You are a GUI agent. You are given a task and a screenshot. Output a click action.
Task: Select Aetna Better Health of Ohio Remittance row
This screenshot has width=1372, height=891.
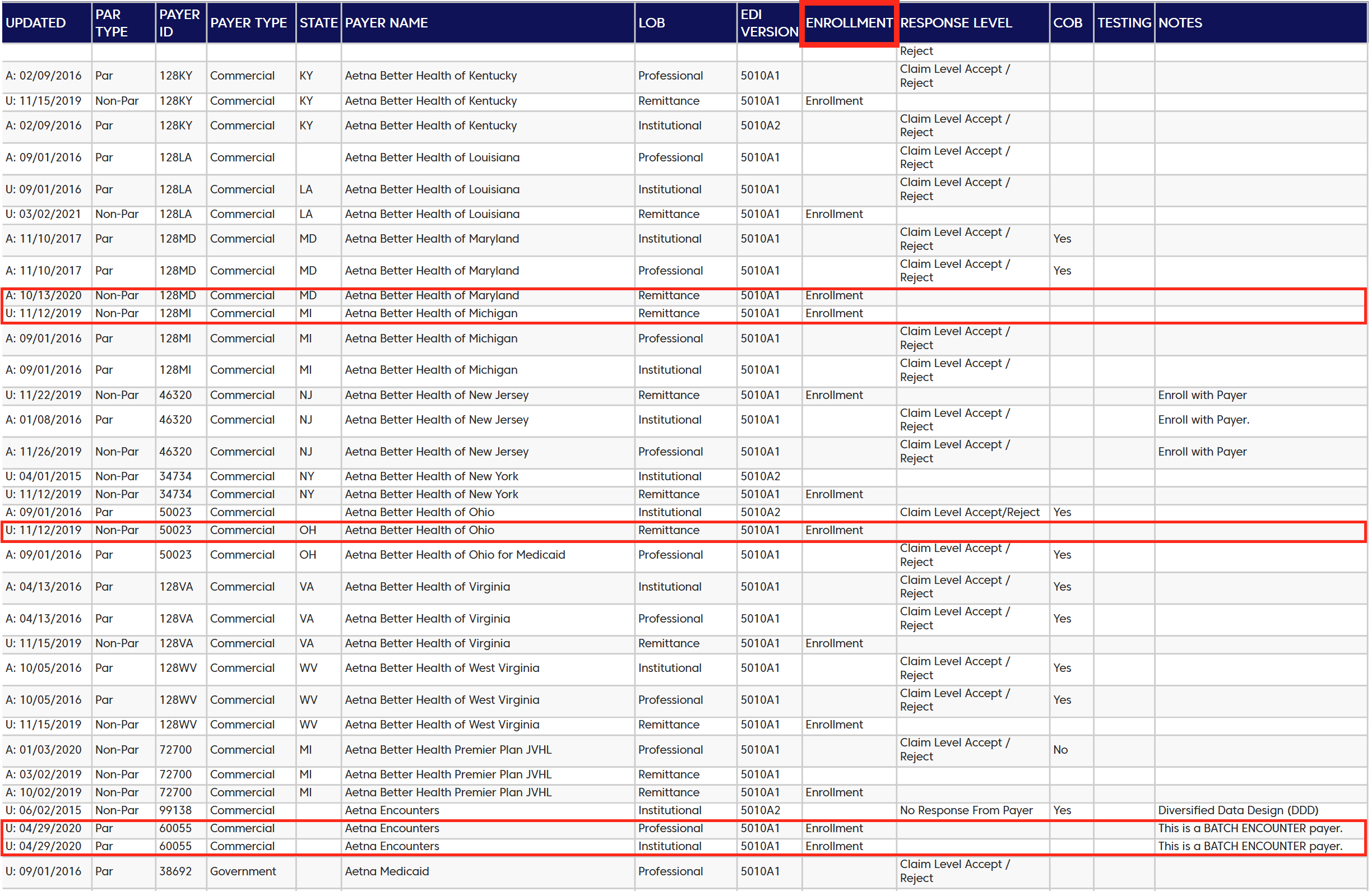click(419, 530)
